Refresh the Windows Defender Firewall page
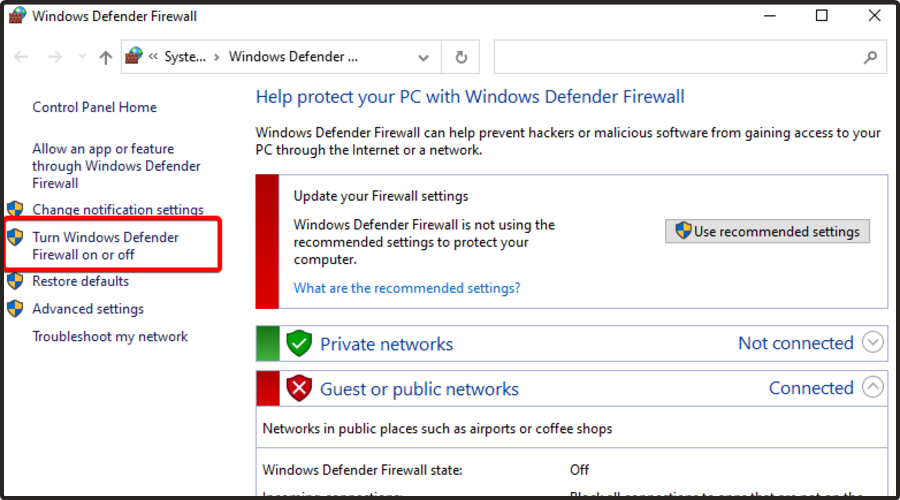The width and height of the screenshot is (900, 500). point(461,57)
